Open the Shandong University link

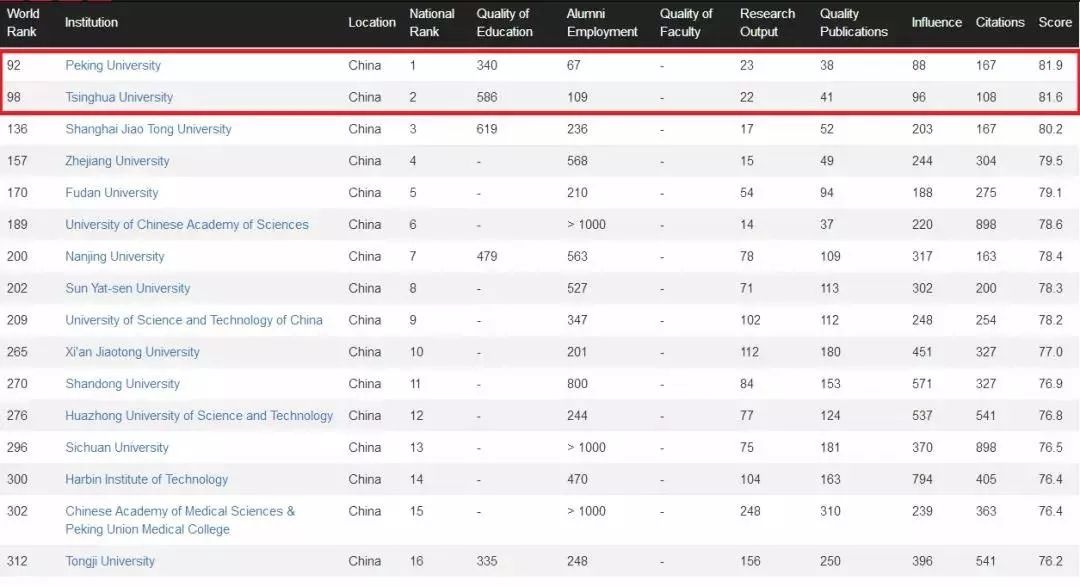click(123, 384)
